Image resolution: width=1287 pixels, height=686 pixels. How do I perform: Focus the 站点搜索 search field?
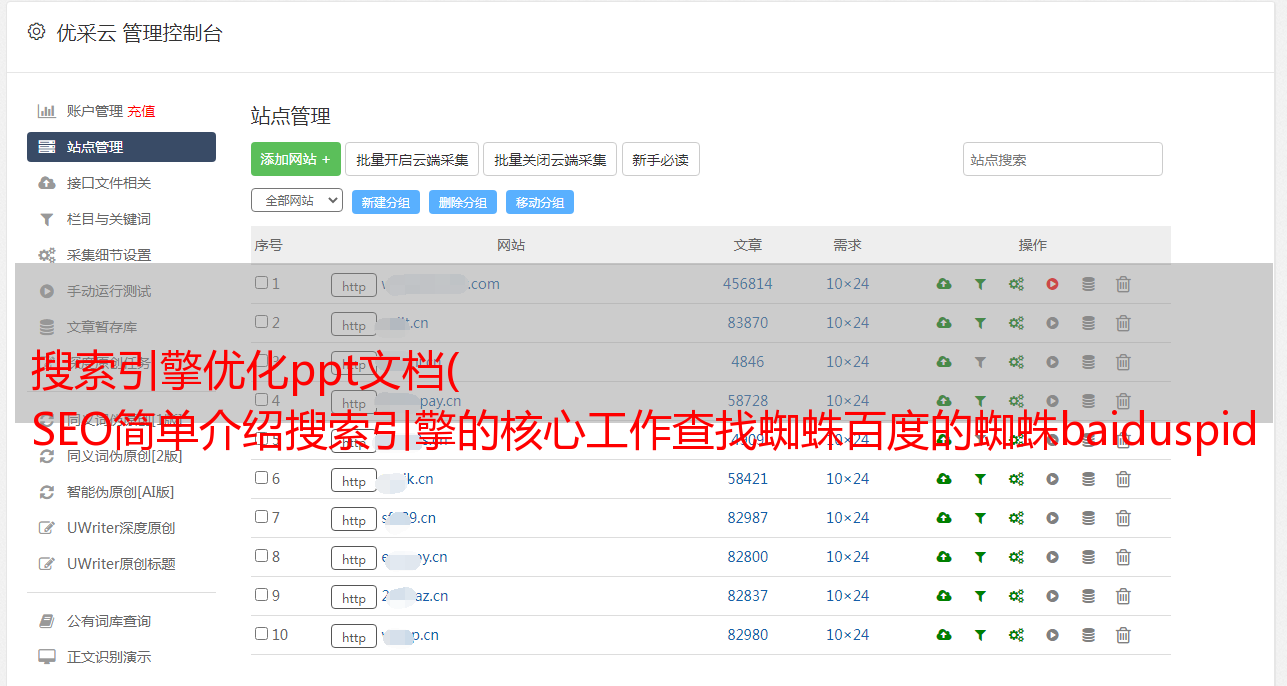1063,159
